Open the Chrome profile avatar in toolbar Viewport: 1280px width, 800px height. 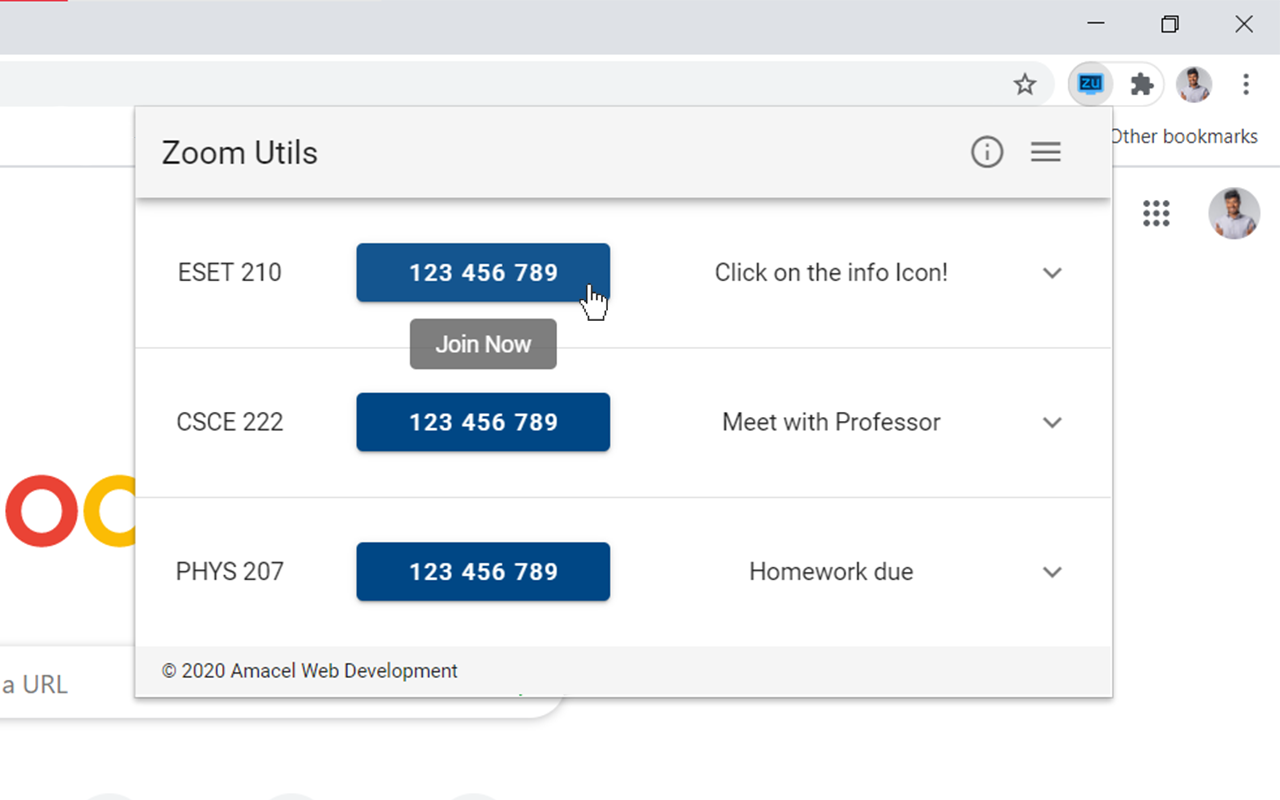1194,84
